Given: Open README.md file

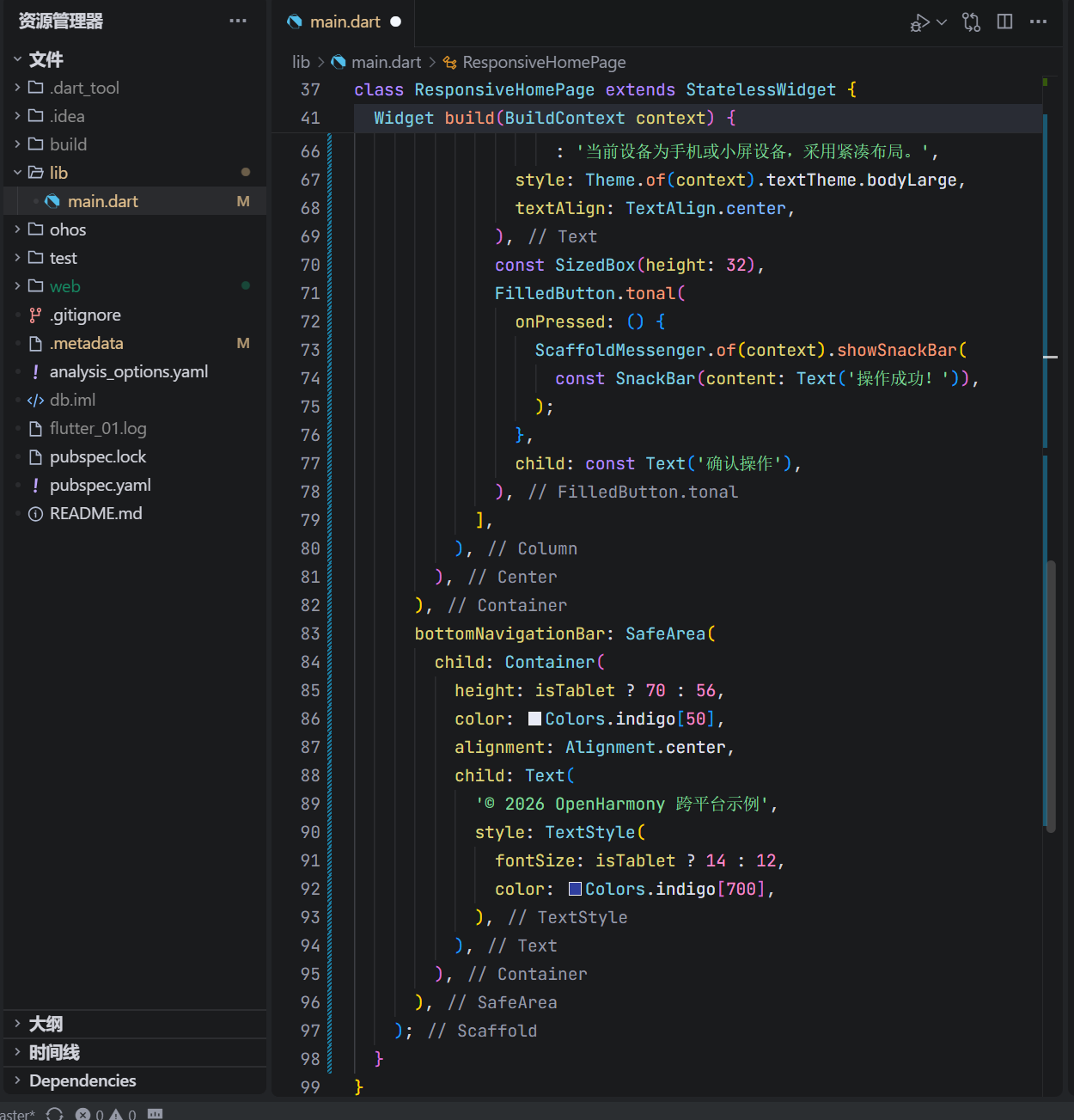Looking at the screenshot, I should click(x=135, y=513).
